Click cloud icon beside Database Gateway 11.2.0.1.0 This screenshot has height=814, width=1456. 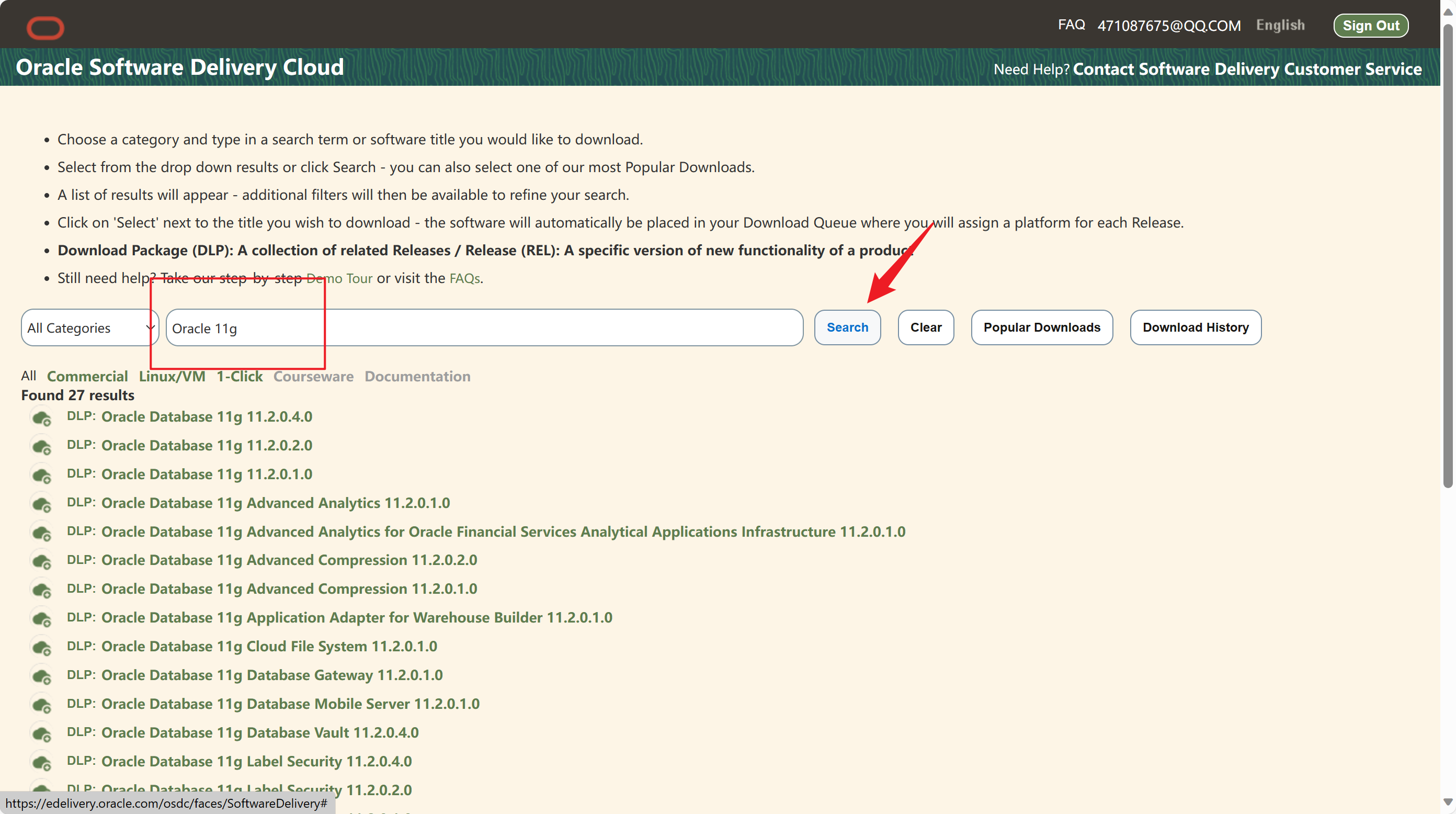pos(42,676)
